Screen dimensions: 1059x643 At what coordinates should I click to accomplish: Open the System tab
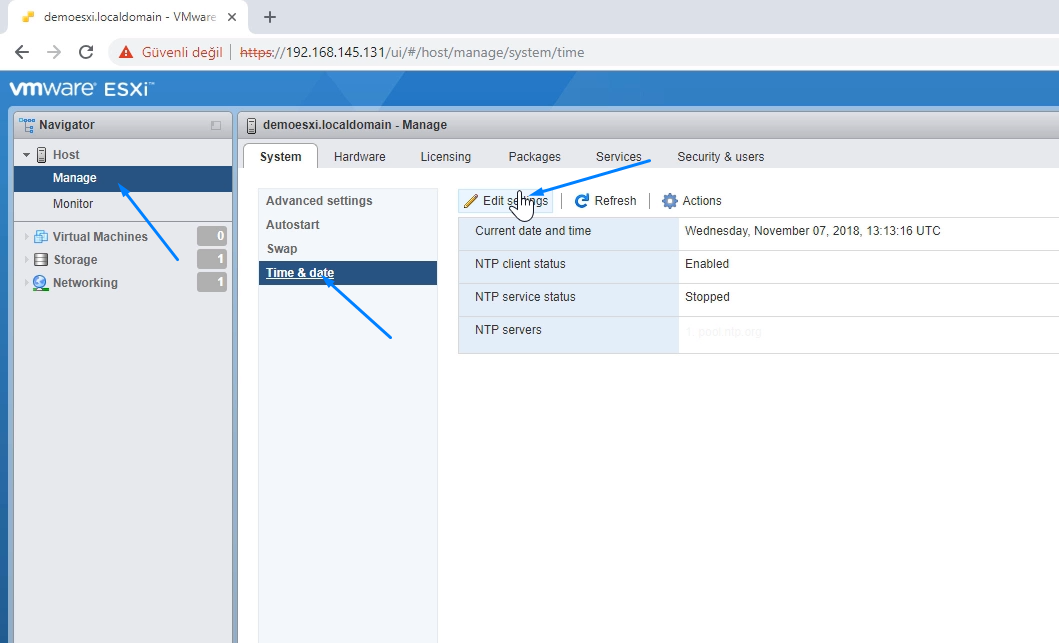pos(280,156)
